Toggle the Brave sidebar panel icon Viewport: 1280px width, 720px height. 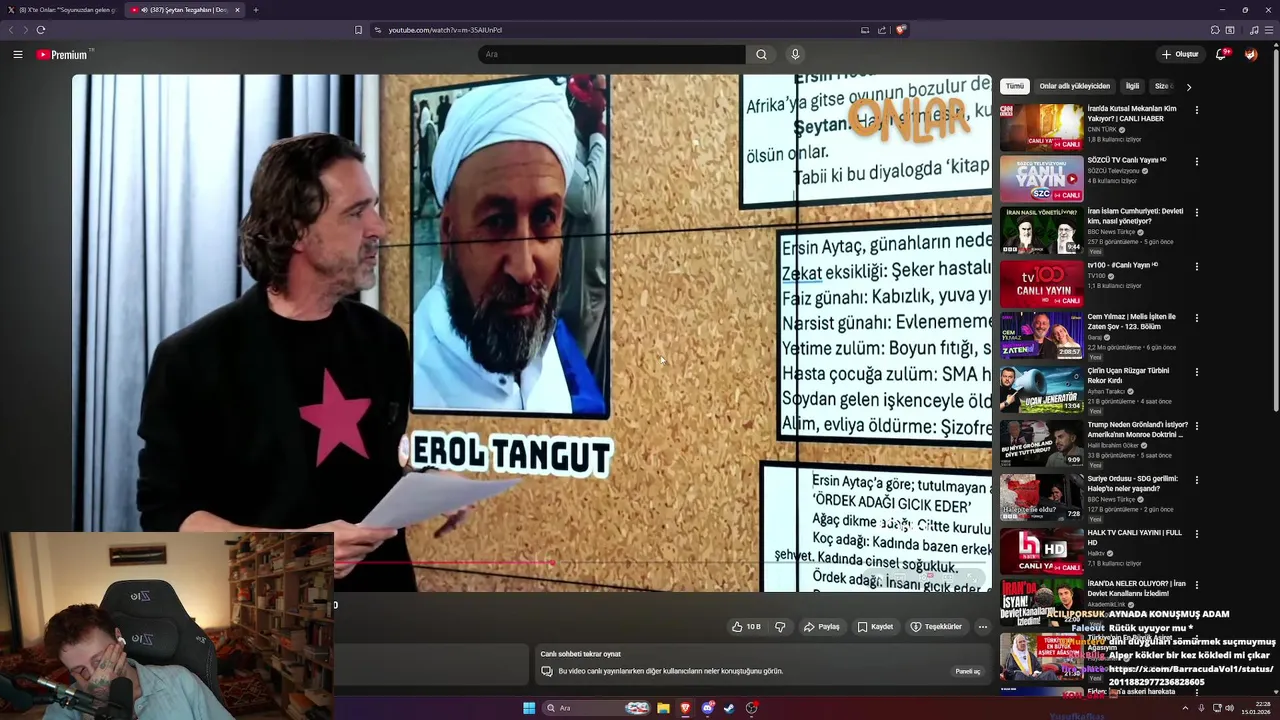1230,30
